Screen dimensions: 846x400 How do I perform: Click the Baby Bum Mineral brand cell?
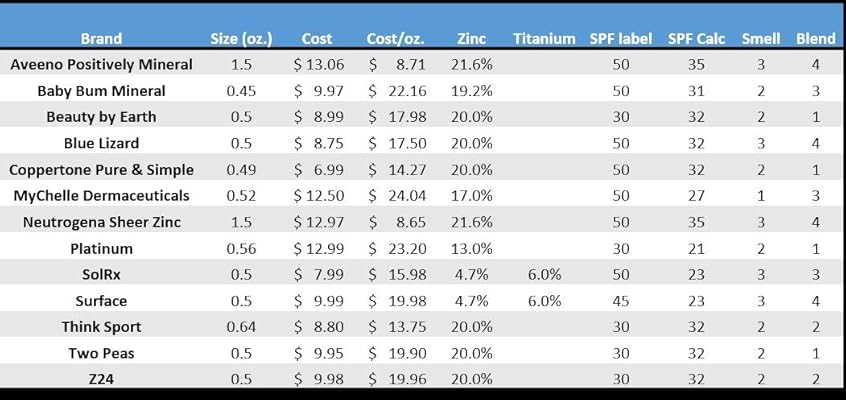[101, 91]
